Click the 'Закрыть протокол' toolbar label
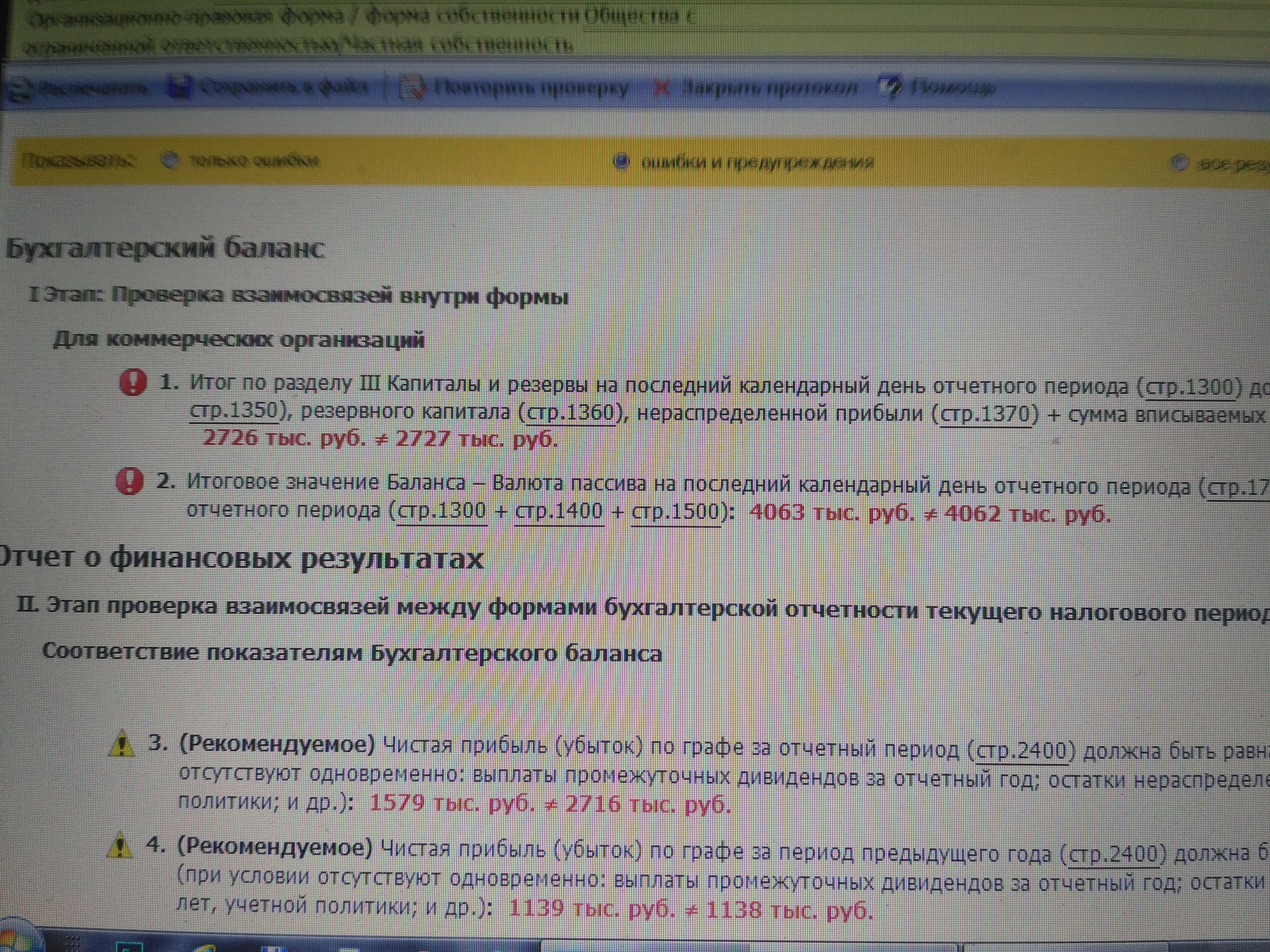The height and width of the screenshot is (952, 1270). click(769, 88)
